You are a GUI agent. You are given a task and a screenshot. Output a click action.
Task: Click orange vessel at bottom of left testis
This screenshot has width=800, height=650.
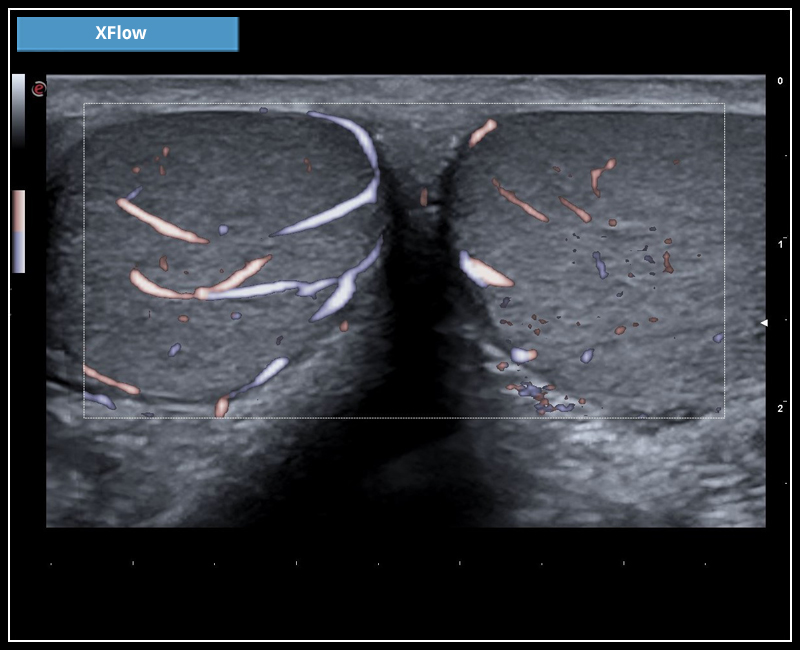coord(222,406)
